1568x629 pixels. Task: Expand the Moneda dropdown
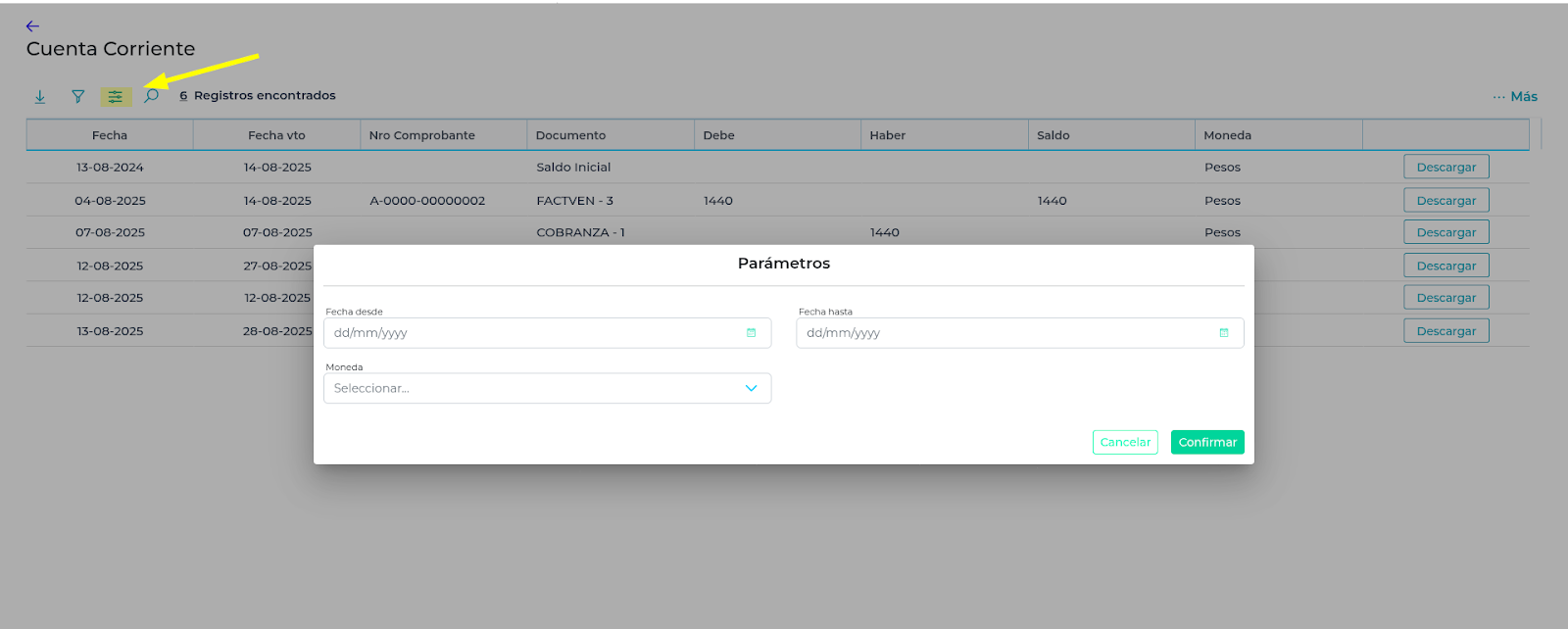[547, 388]
